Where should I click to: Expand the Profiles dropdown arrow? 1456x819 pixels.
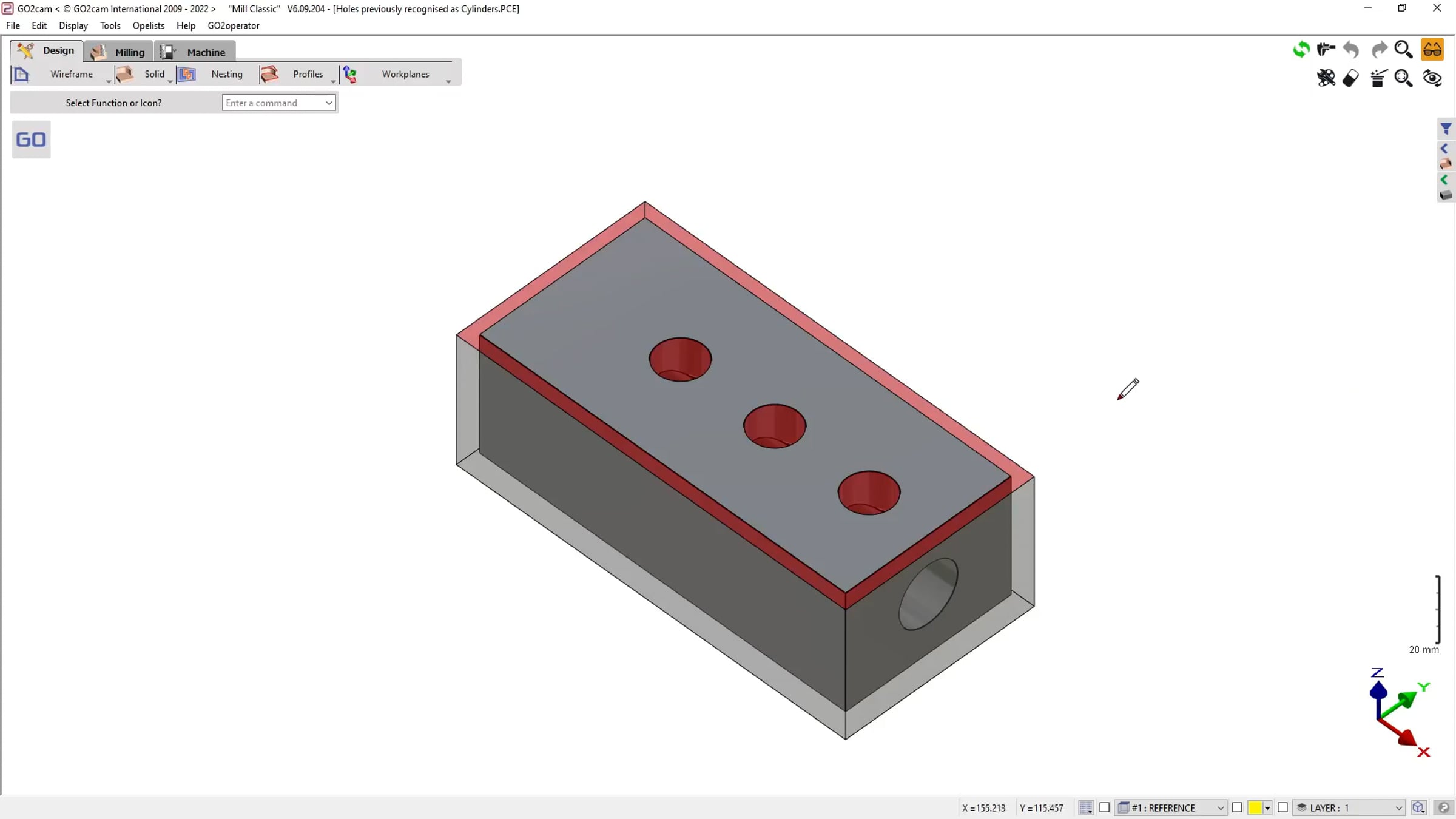tap(333, 81)
